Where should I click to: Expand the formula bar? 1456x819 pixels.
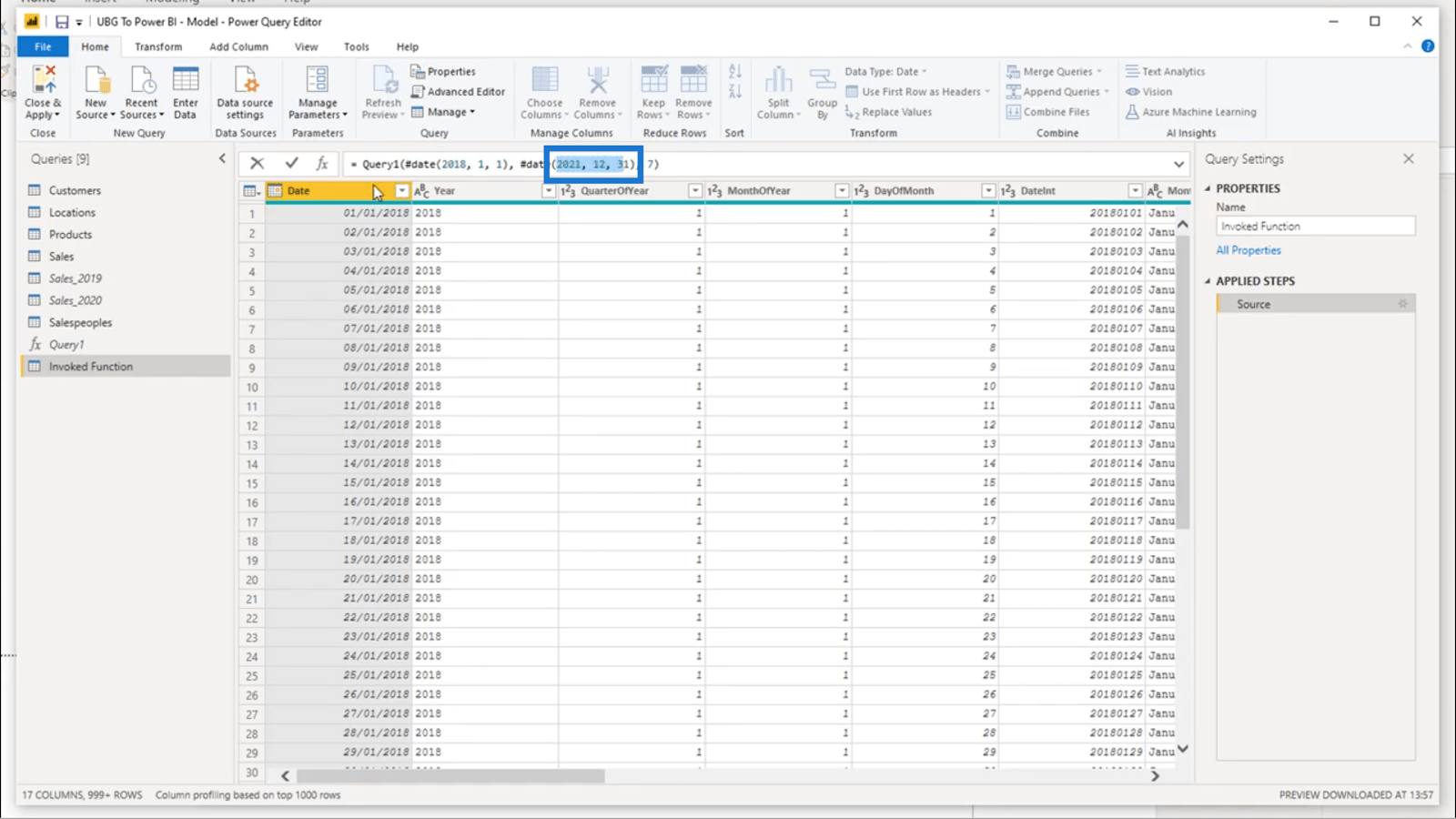click(1178, 165)
